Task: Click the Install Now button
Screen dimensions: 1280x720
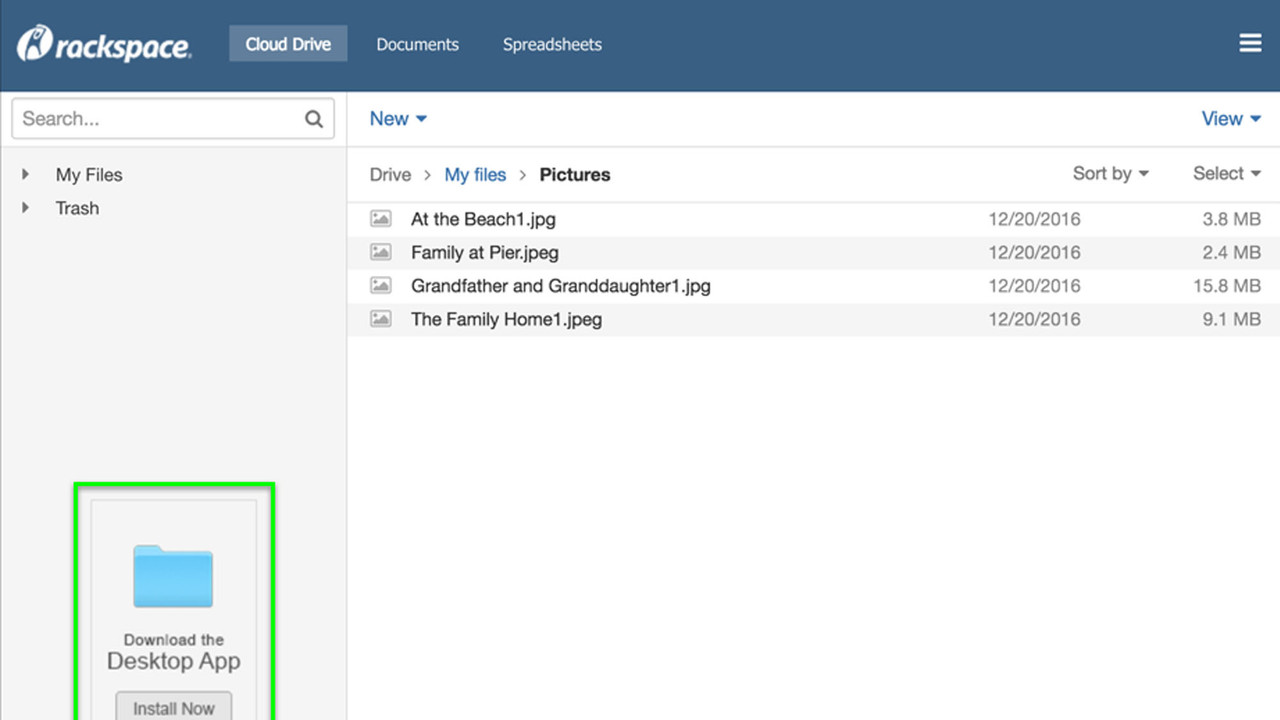Action: (x=174, y=707)
